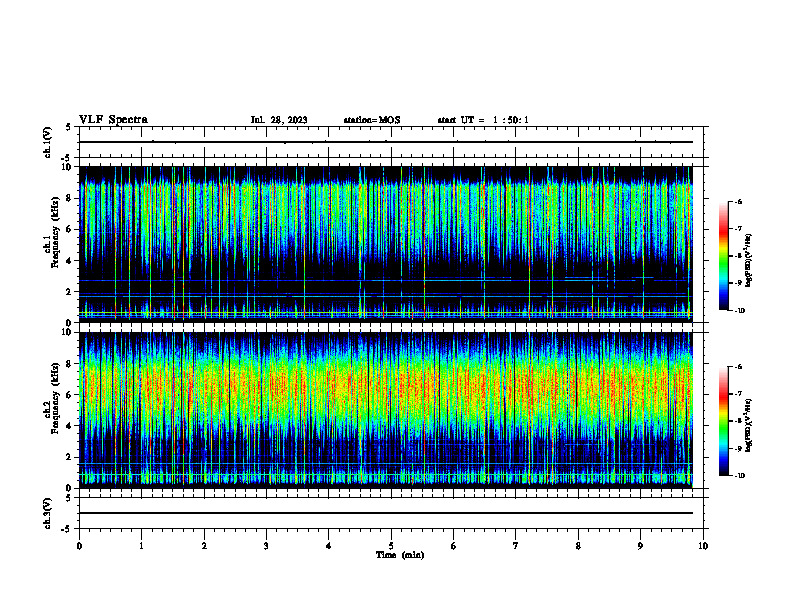Click time axis tick label "7"

pyautogui.click(x=516, y=546)
